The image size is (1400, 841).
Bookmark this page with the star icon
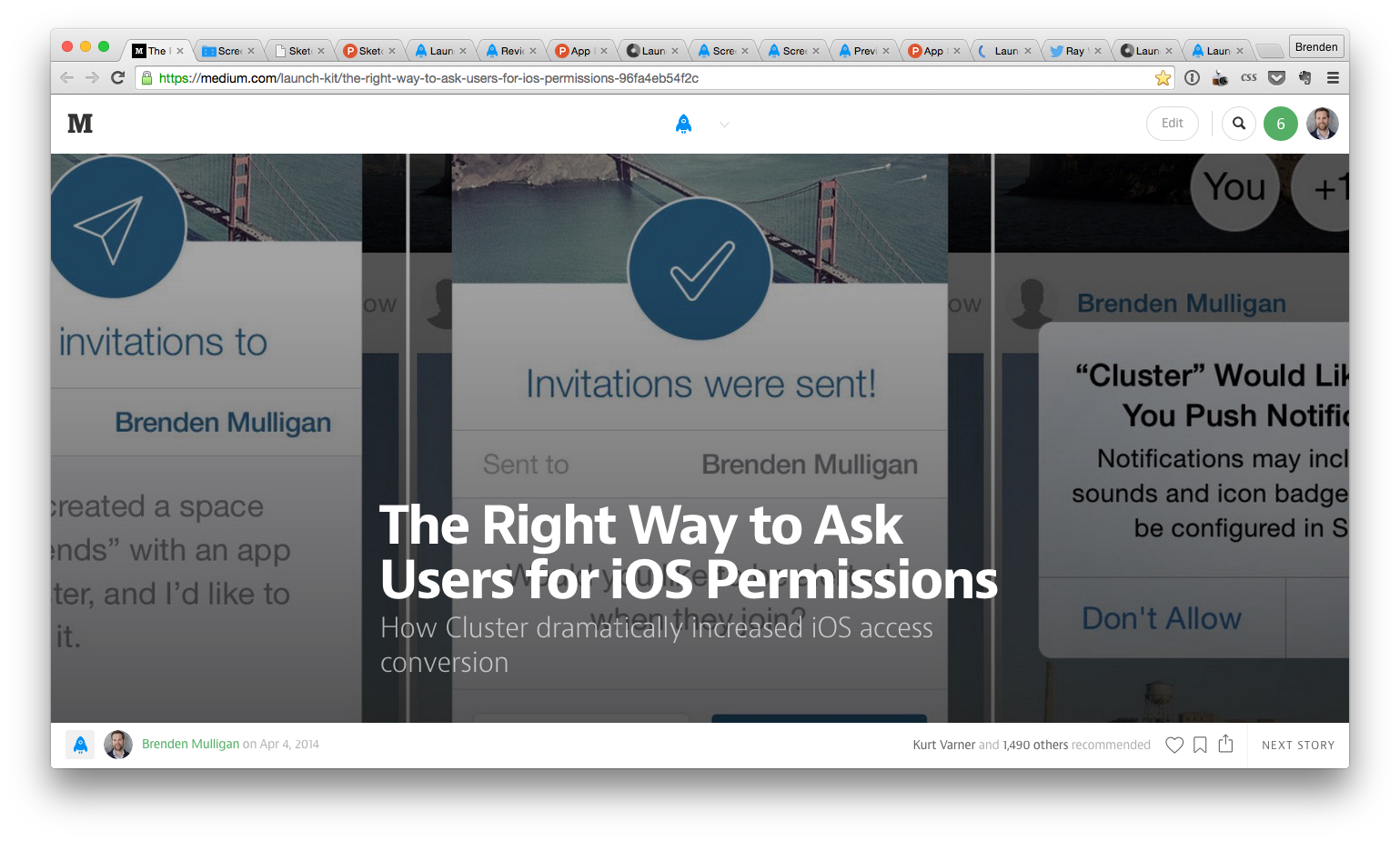coord(1163,78)
